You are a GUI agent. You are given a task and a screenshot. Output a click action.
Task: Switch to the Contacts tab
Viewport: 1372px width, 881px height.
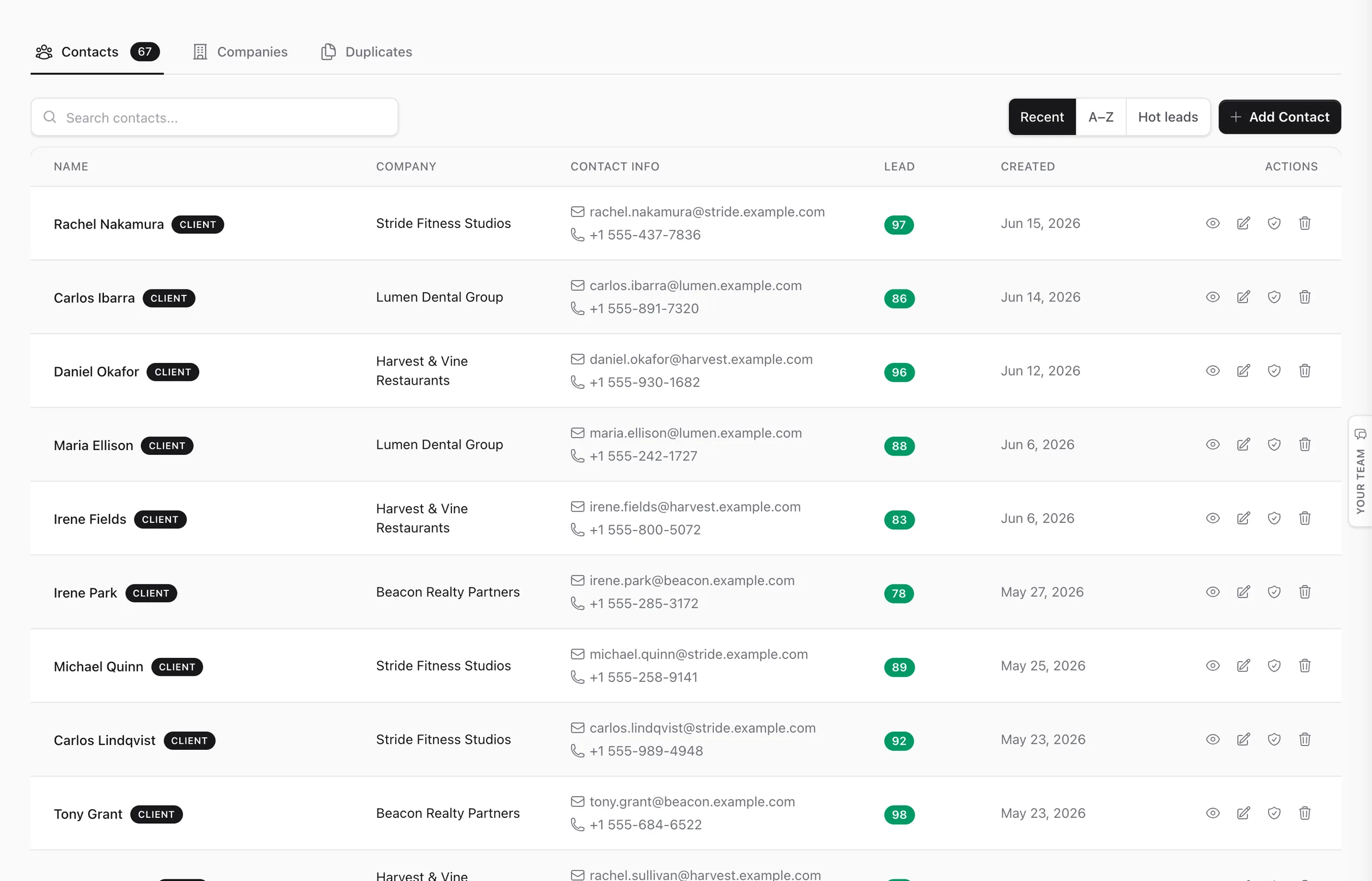(x=97, y=52)
